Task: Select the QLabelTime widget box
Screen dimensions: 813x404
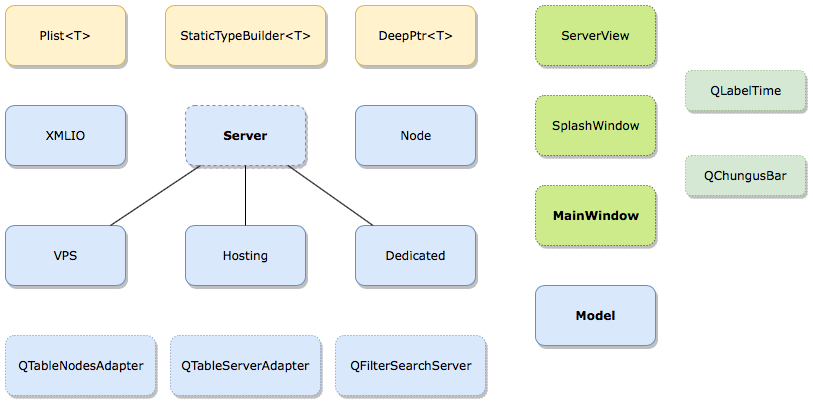Action: (x=745, y=90)
